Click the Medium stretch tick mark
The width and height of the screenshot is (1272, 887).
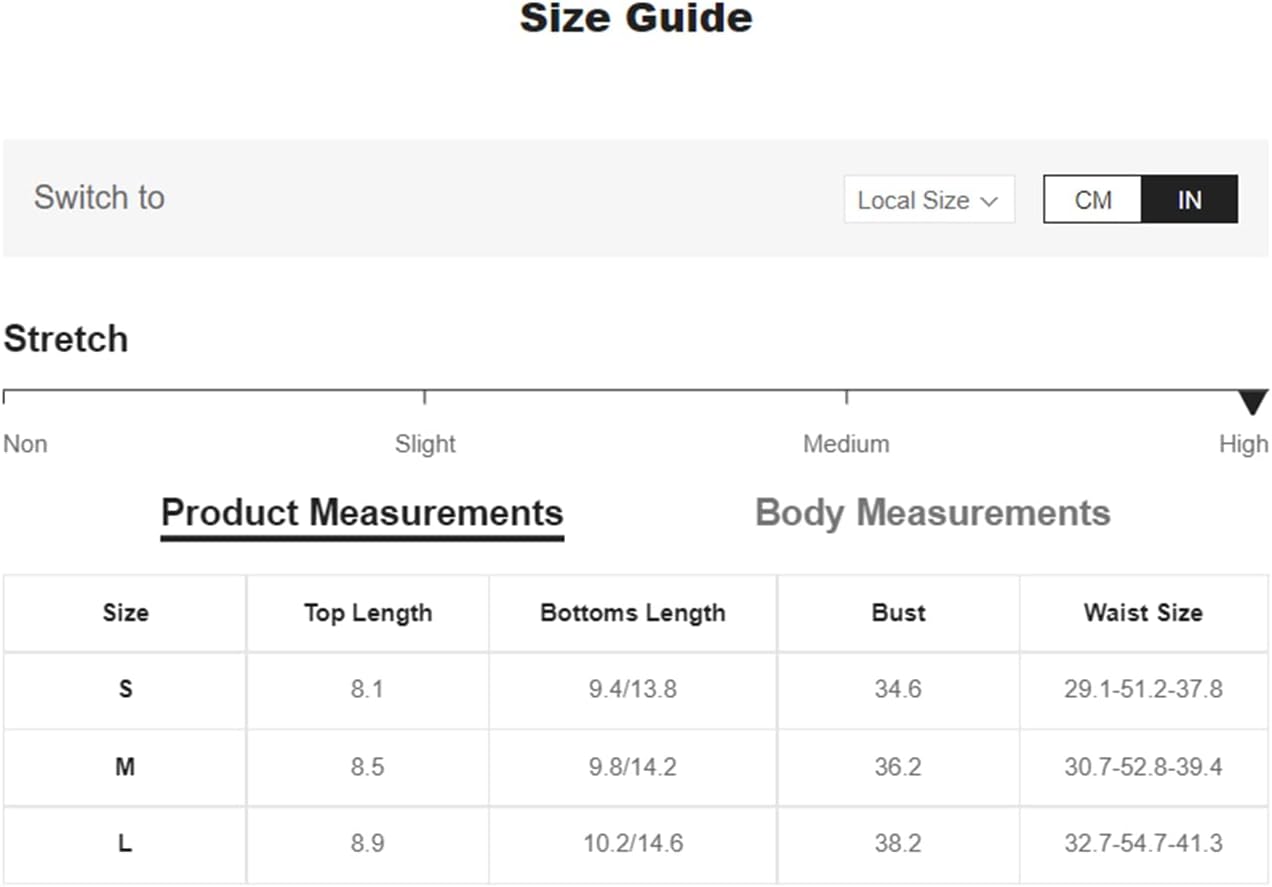847,397
